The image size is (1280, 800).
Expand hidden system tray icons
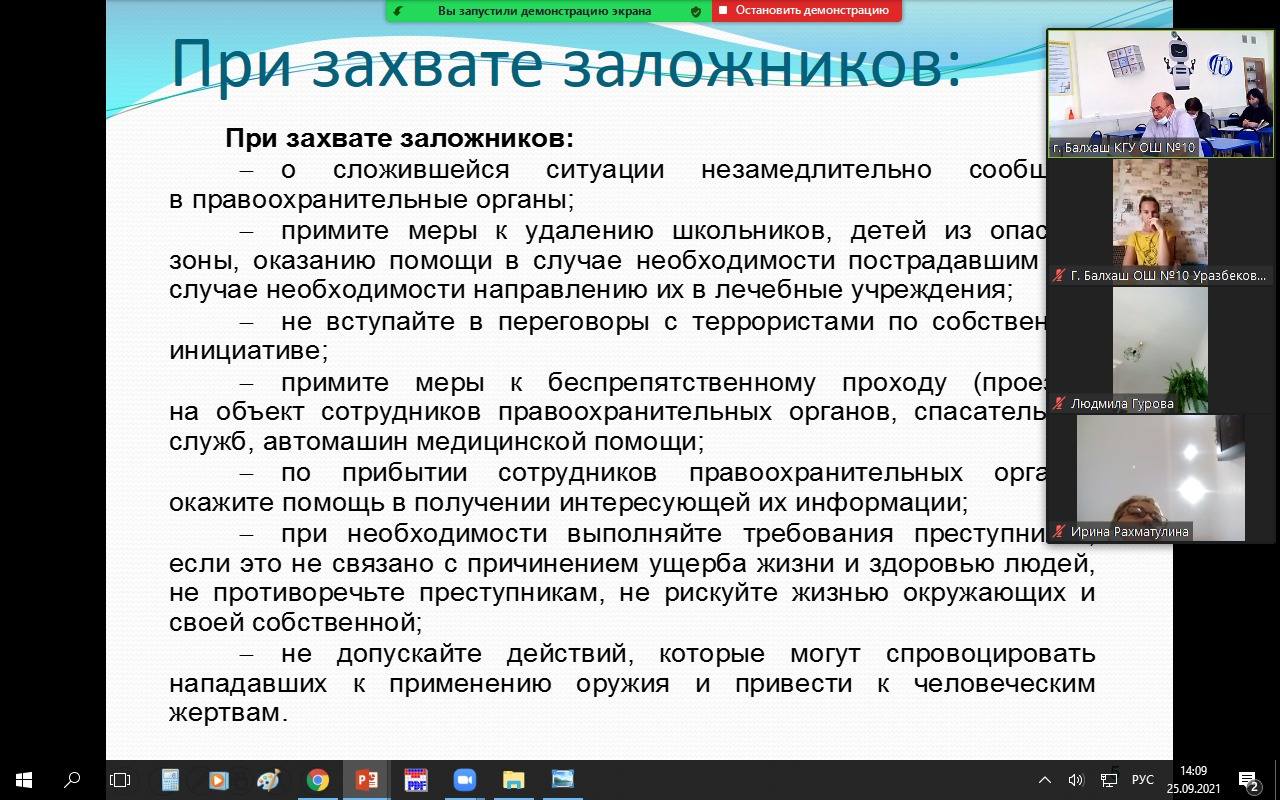point(1045,780)
